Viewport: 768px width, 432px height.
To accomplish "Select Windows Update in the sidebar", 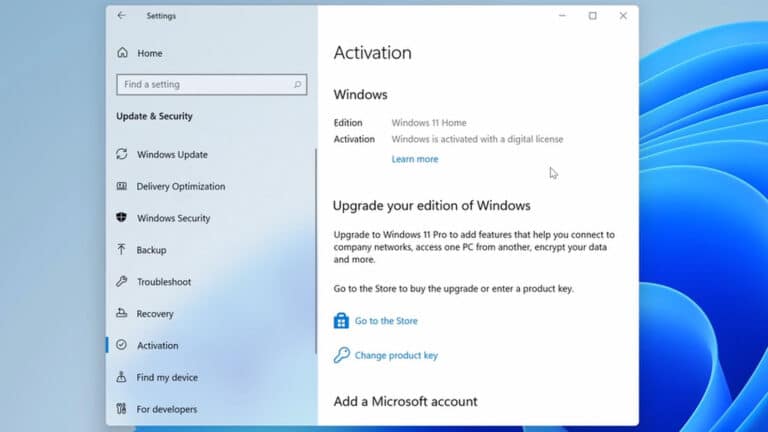I will click(172, 155).
